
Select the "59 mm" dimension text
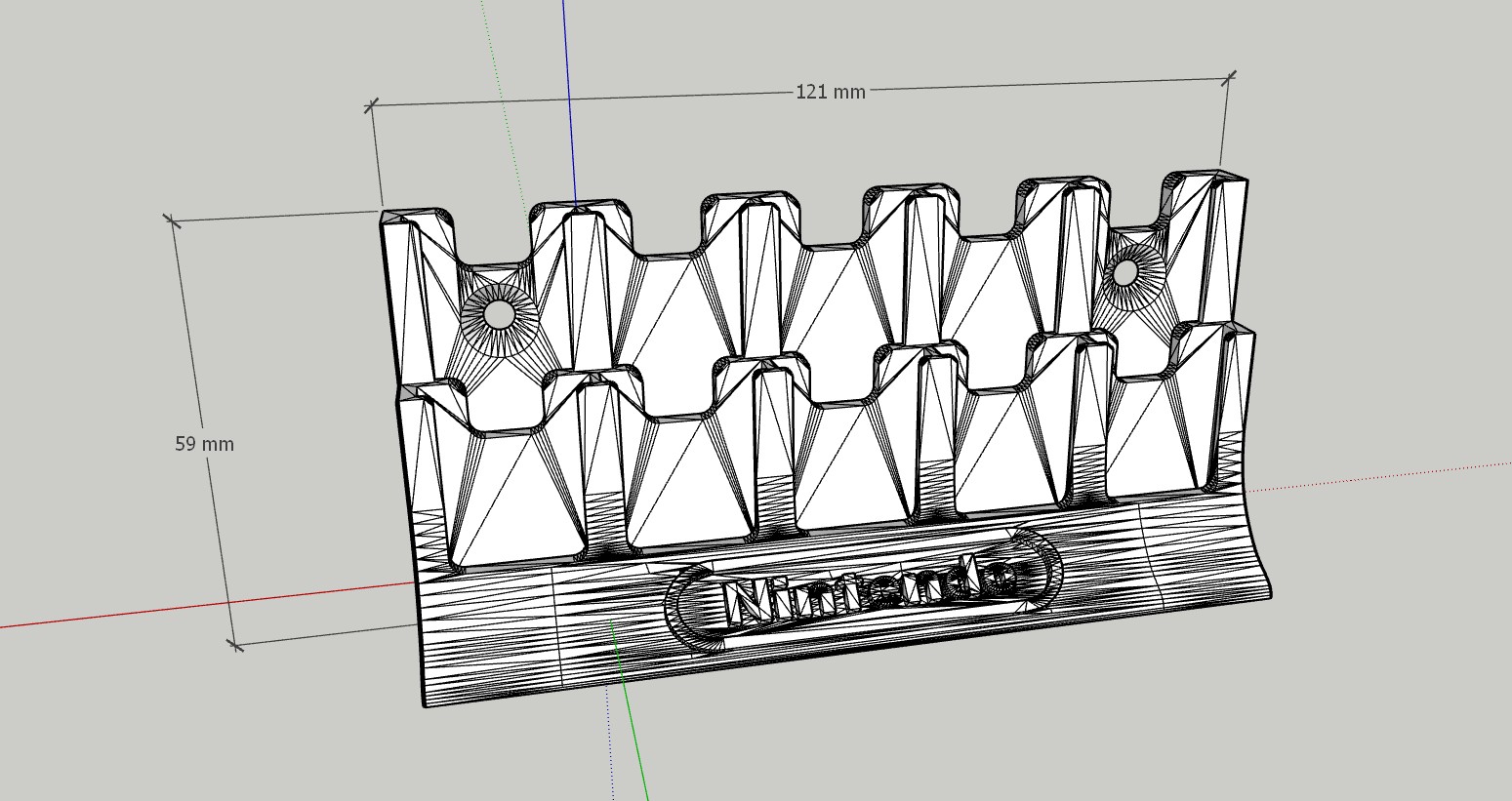[204, 444]
